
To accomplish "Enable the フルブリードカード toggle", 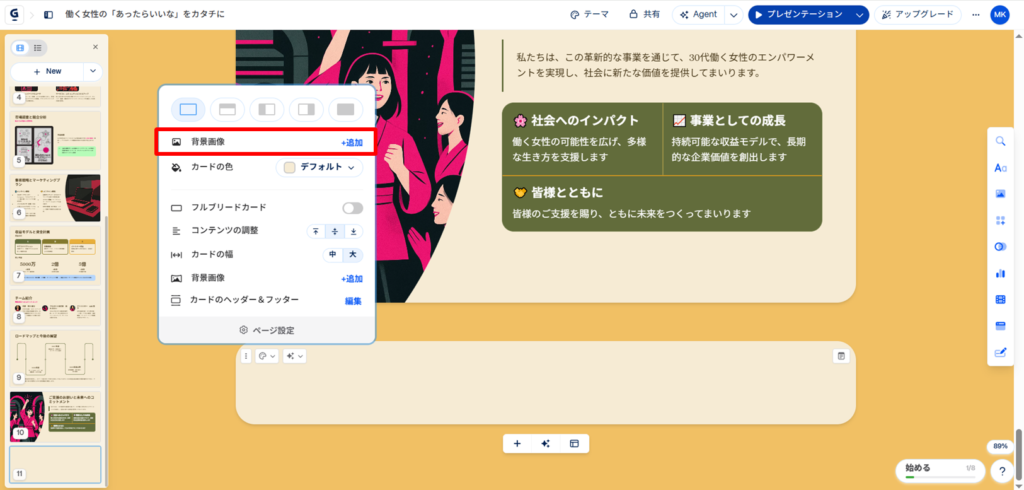I will [352, 208].
